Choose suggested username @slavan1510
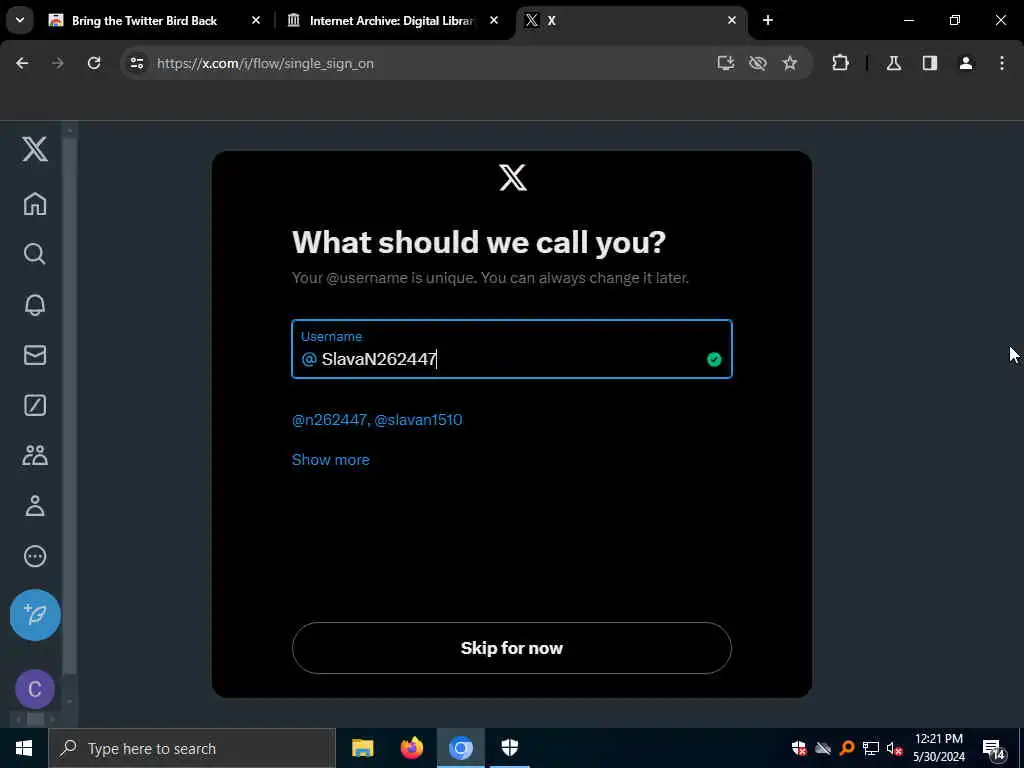Screen dimensions: 1024x768 [x=418, y=419]
